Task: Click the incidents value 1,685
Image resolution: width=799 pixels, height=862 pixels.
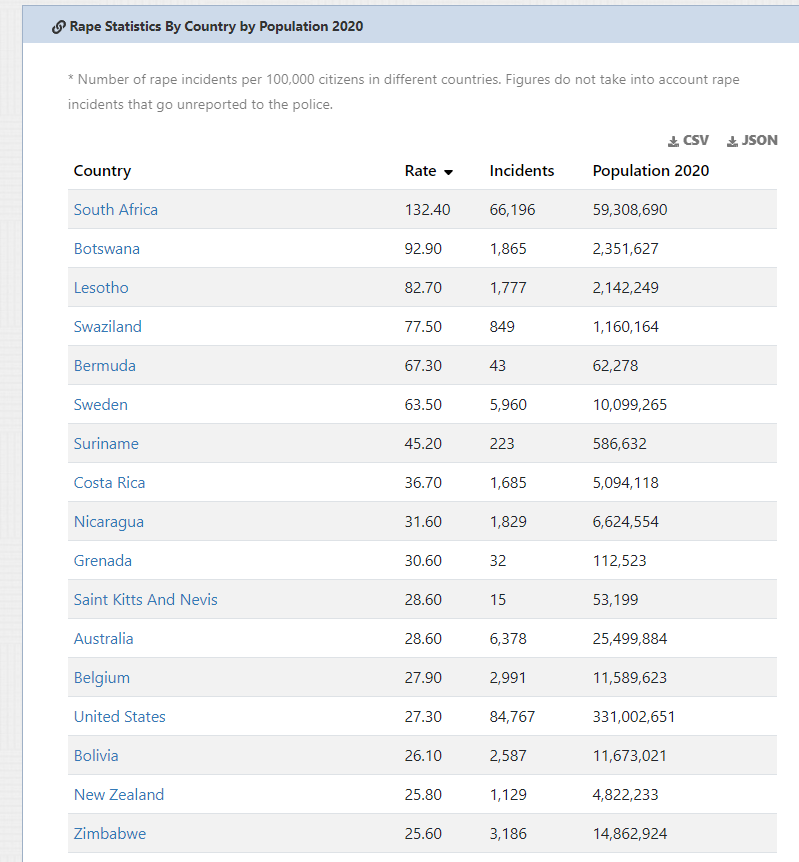Action: 508,483
